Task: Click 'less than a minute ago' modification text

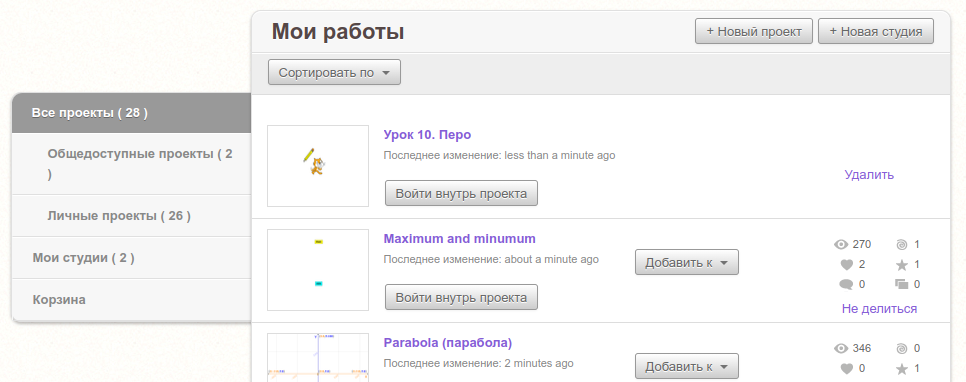Action: click(559, 156)
